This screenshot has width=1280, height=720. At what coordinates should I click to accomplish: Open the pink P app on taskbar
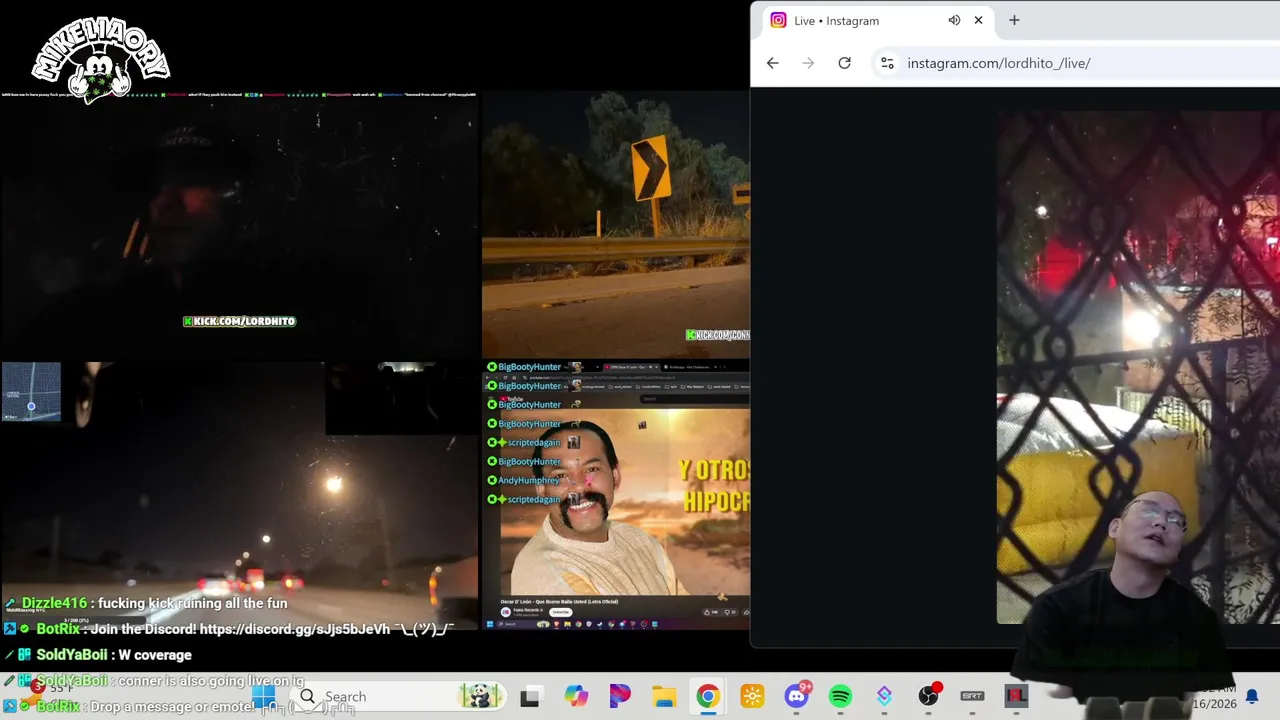(620, 696)
